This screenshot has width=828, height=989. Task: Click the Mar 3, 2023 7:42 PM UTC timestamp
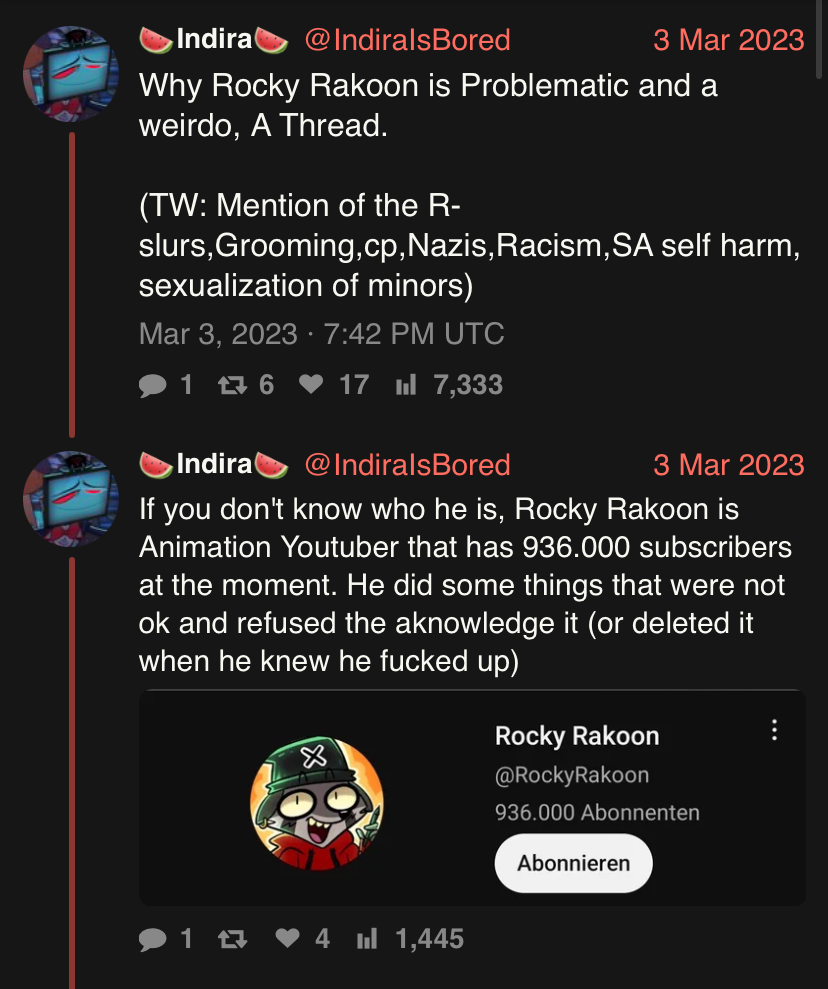click(x=321, y=333)
